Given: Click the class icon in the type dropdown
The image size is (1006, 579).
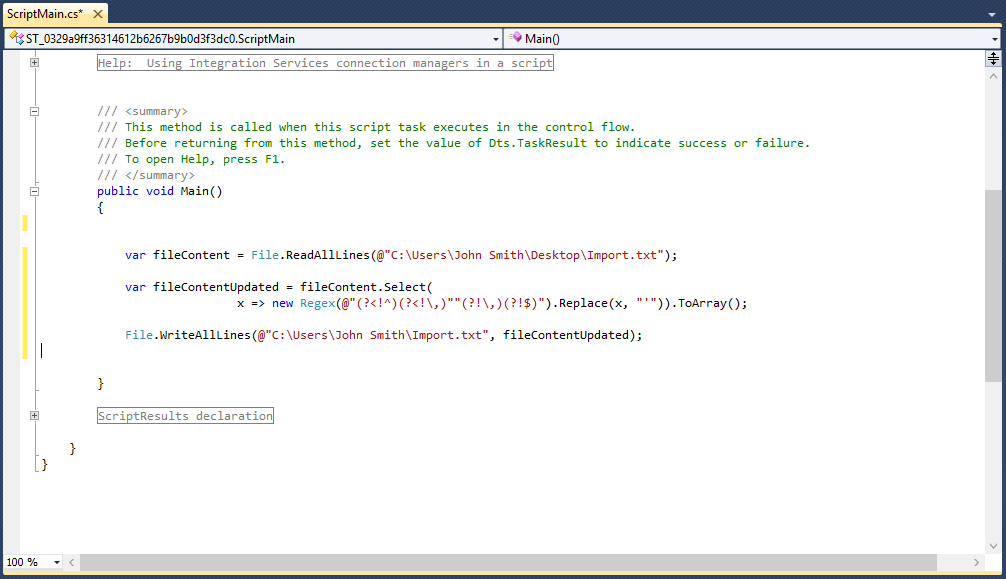Looking at the screenshot, I should click(17, 39).
